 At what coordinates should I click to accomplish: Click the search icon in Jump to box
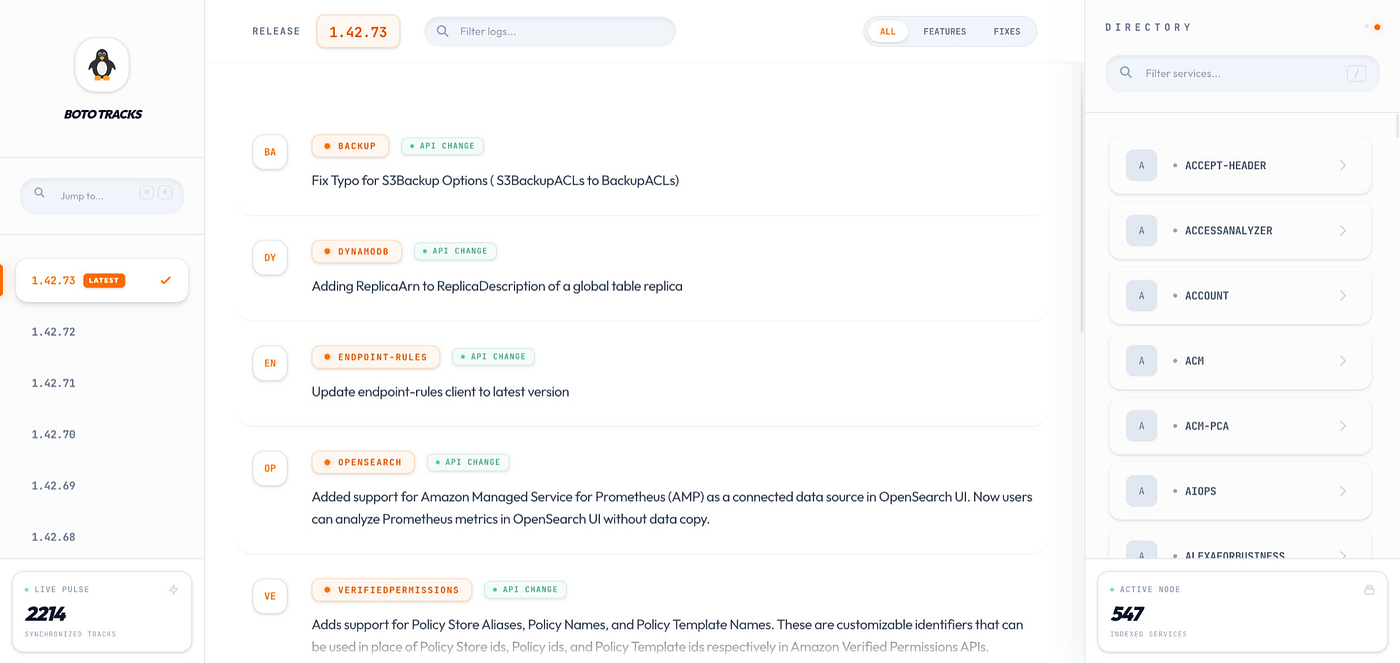pos(39,193)
